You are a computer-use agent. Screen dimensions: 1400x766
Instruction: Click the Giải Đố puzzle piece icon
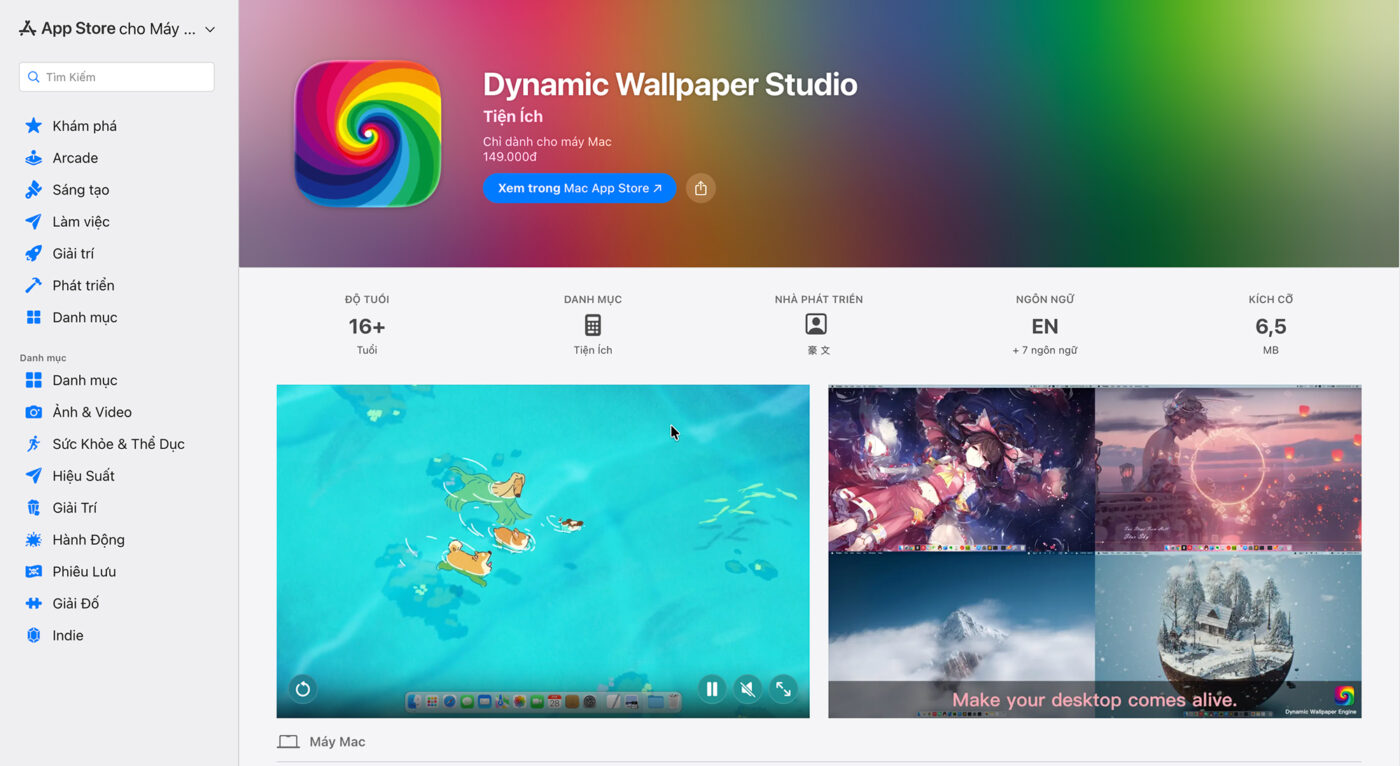coord(33,604)
